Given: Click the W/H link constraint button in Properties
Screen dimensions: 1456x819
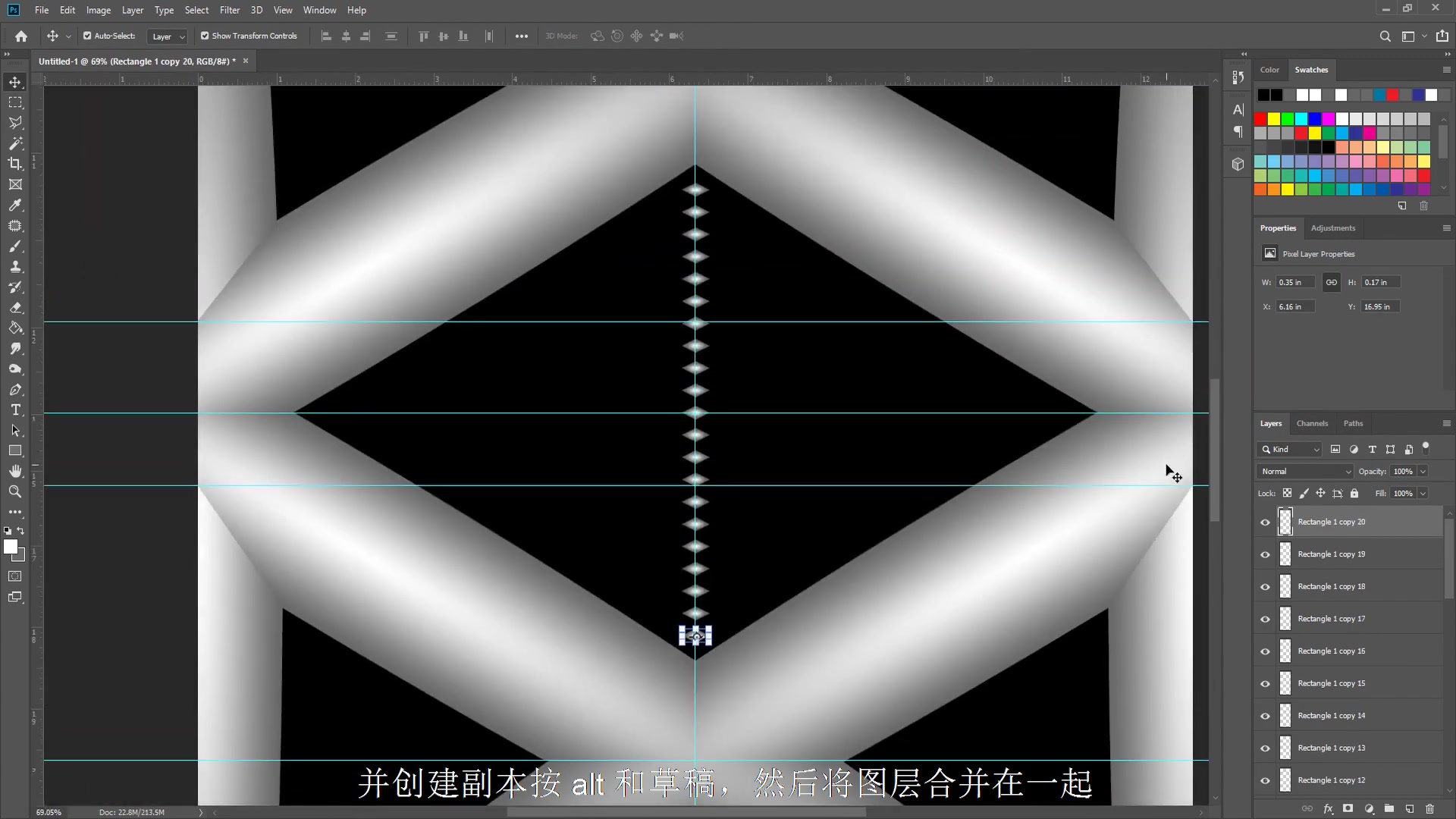Looking at the screenshot, I should coord(1332,281).
